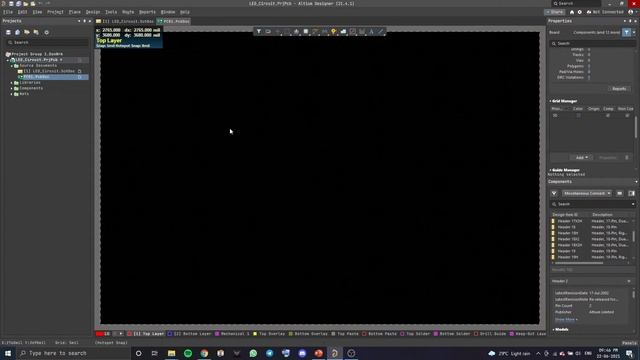The image size is (640, 360).
Task: Click the Show More link in component details
Action: coord(566,320)
